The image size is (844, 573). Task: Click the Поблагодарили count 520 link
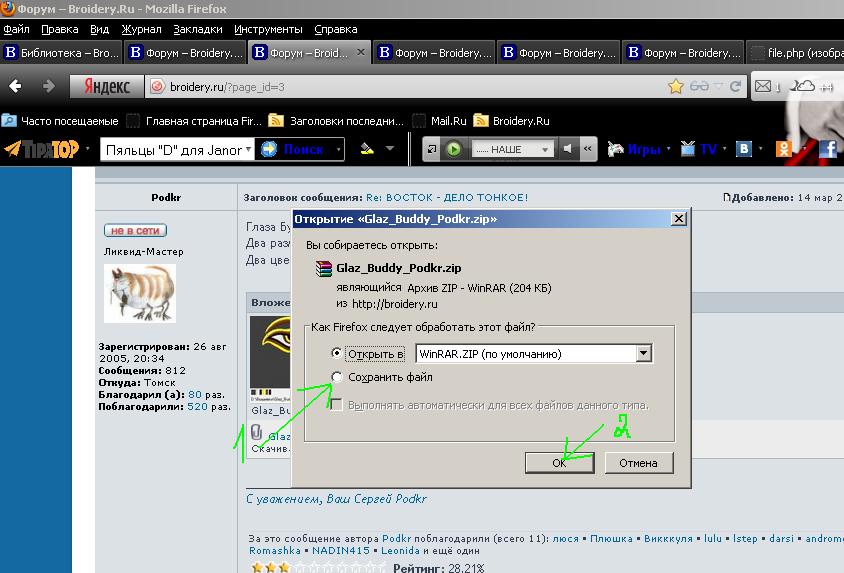tap(197, 406)
